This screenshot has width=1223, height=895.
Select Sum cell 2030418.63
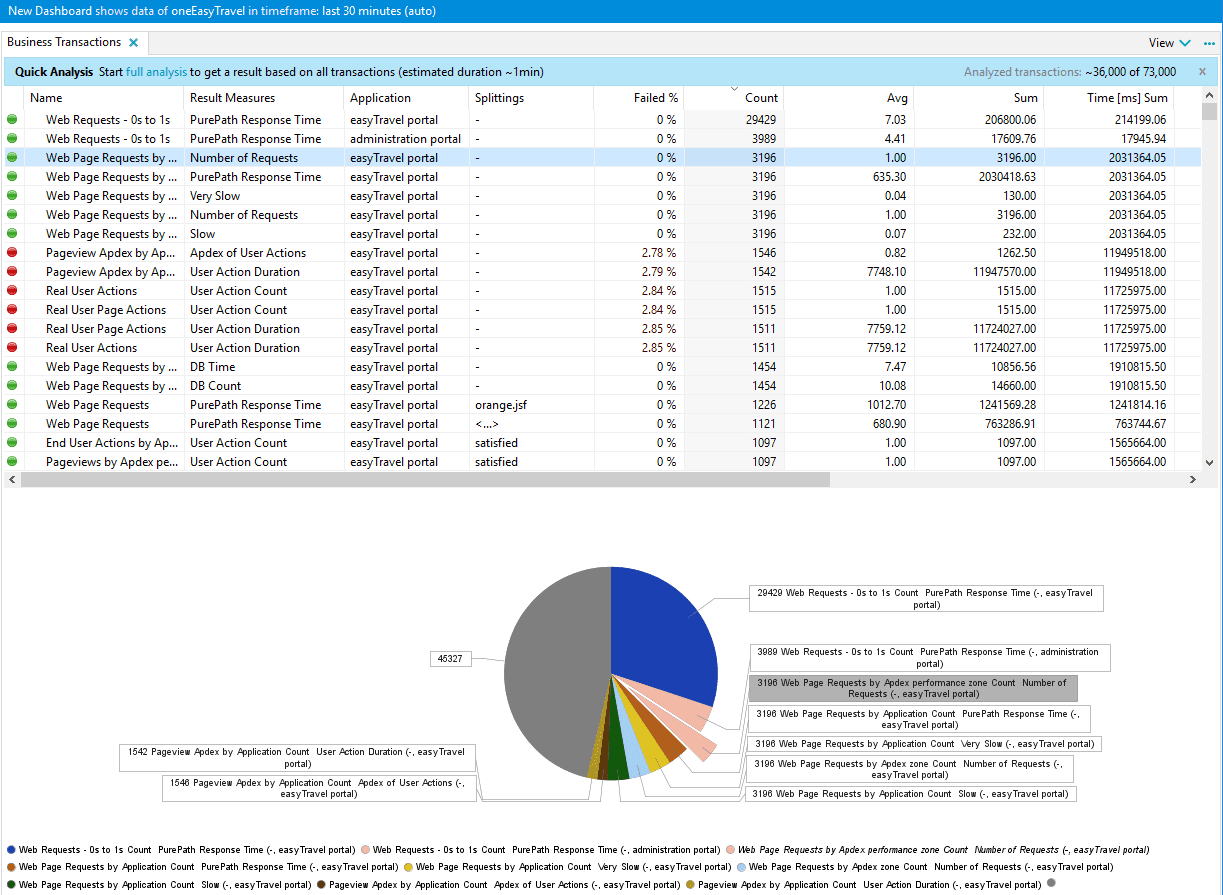coord(979,177)
